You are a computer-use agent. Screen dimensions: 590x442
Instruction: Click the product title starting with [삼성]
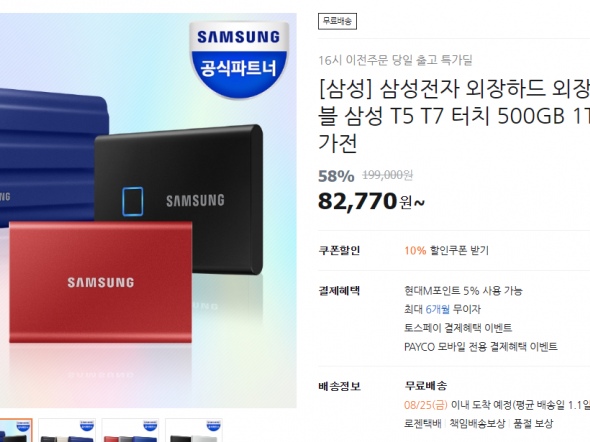[x=454, y=116]
